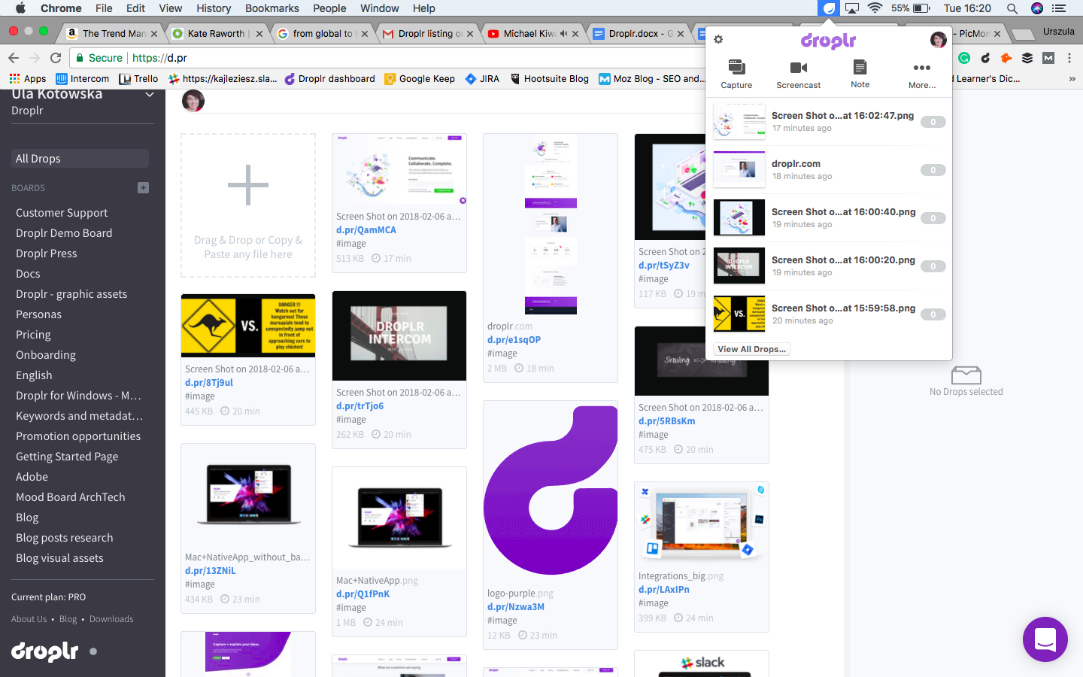
Task: Click the Grammarly extension icon
Action: [964, 58]
